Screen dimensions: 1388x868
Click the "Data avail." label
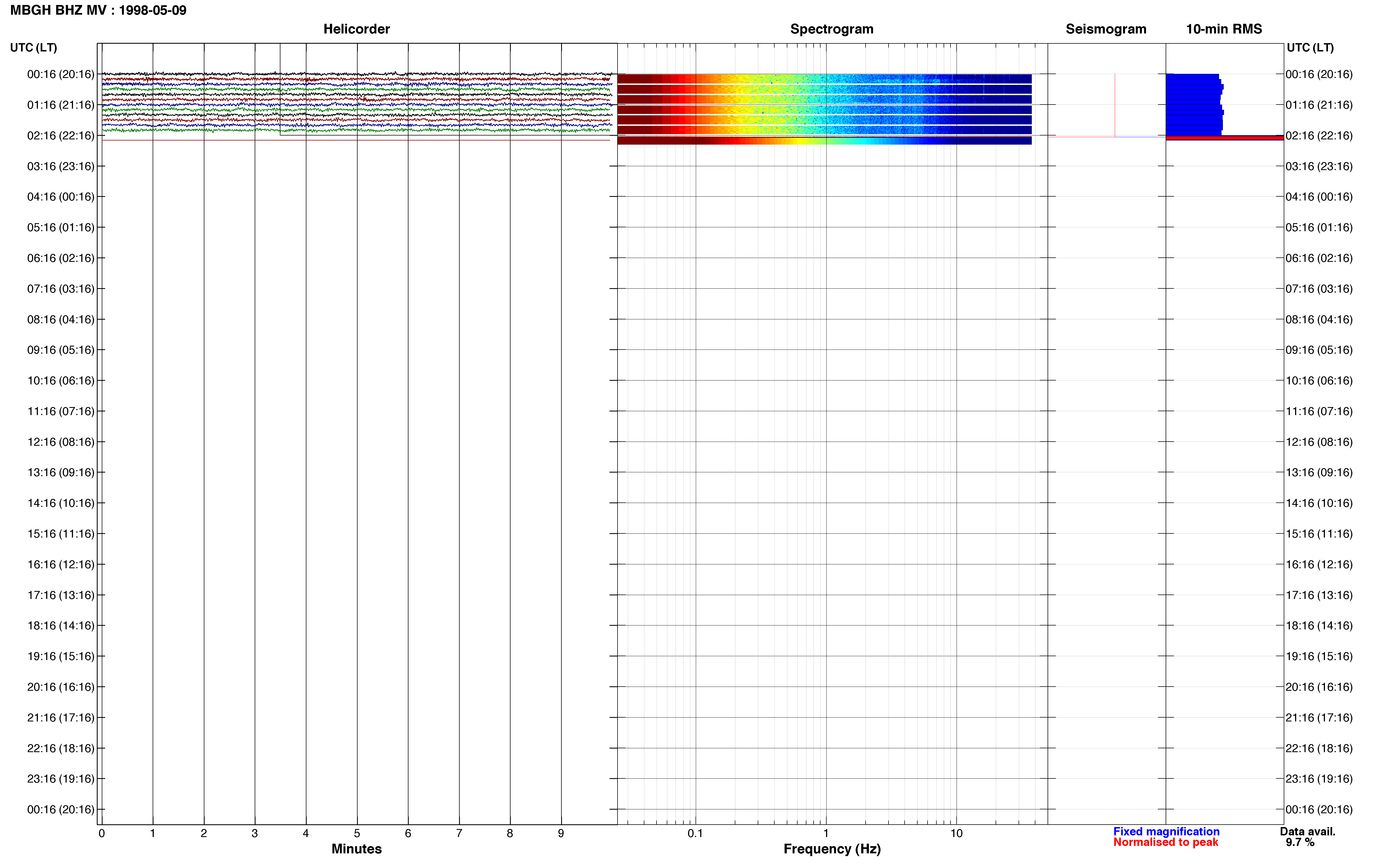pyautogui.click(x=1308, y=831)
